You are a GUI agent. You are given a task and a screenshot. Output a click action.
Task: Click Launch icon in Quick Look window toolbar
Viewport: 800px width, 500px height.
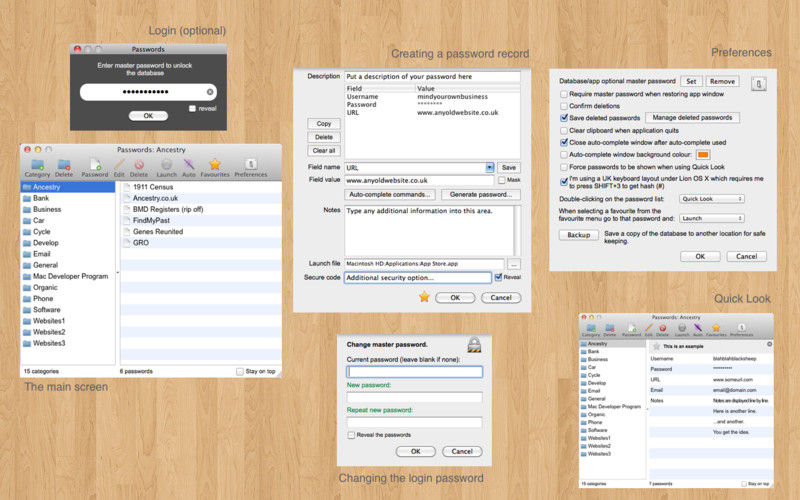pyautogui.click(x=682, y=328)
